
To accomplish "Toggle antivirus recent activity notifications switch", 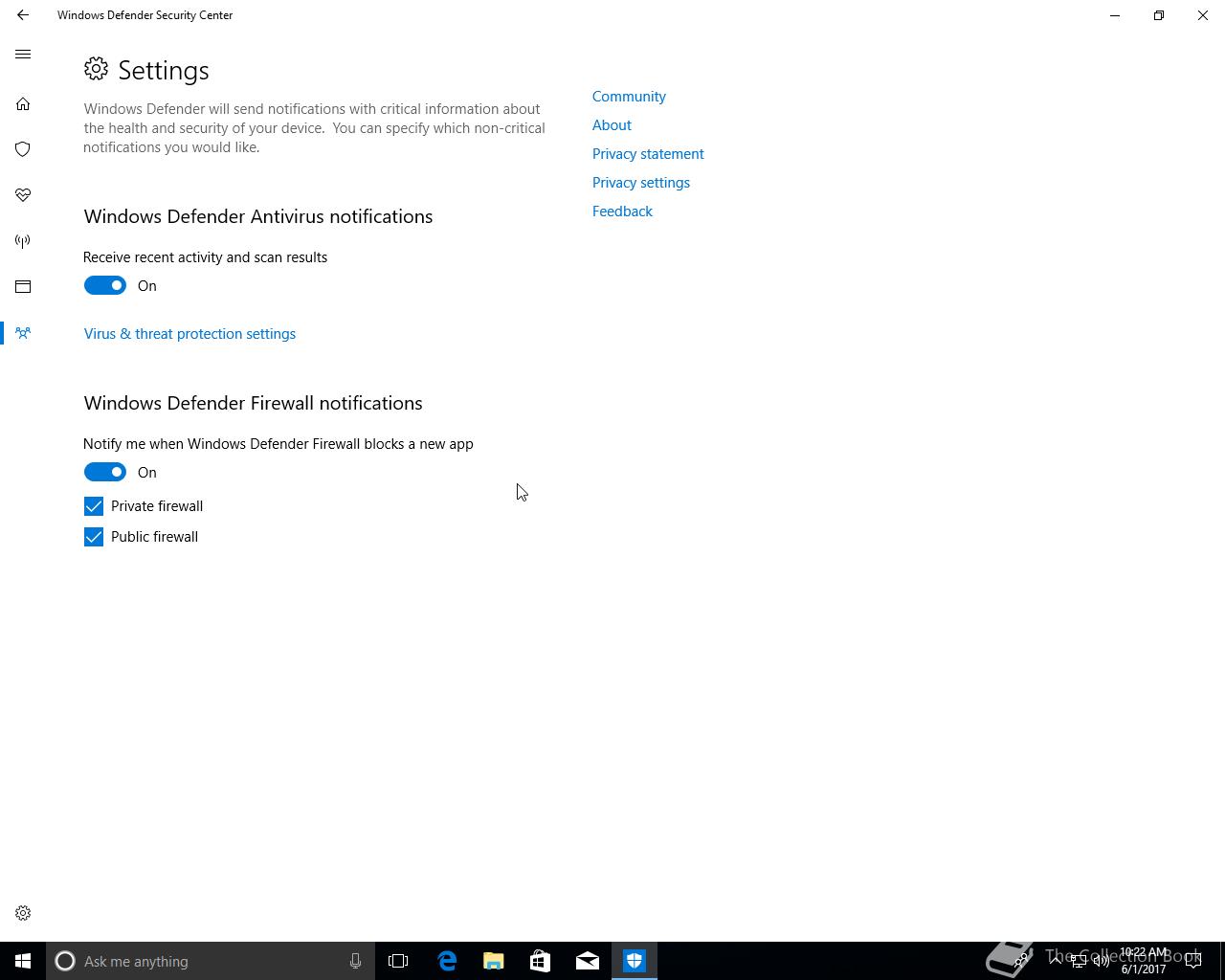I will [x=105, y=285].
